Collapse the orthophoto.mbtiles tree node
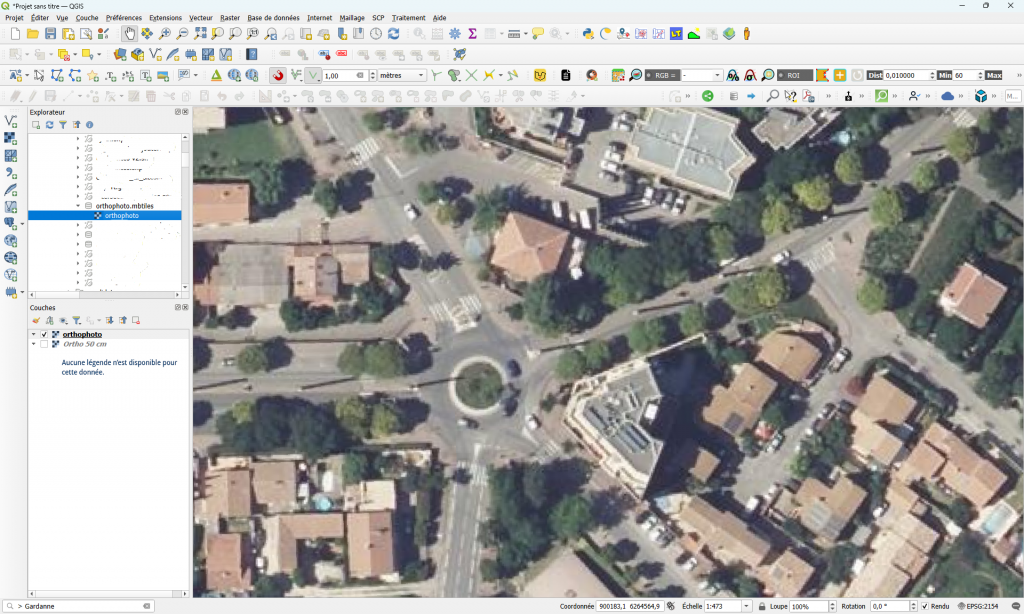This screenshot has width=1024, height=614. click(x=78, y=205)
